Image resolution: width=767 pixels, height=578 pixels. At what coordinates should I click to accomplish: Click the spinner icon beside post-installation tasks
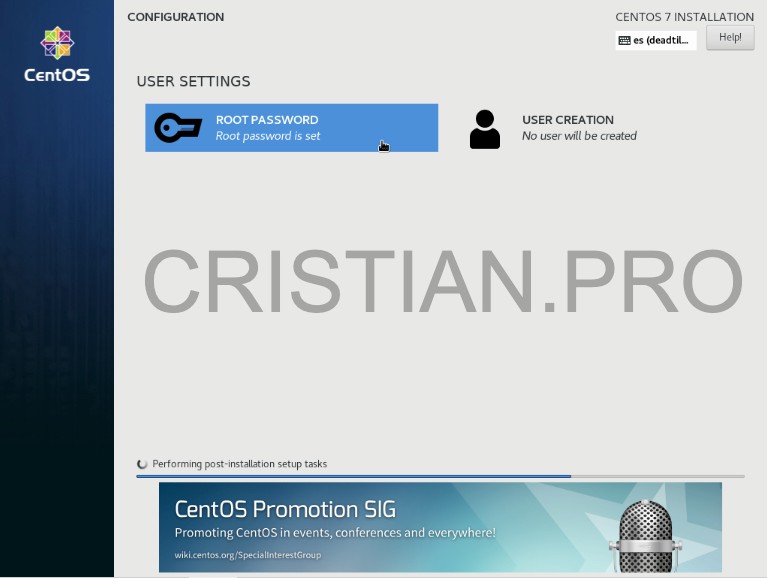(142, 464)
